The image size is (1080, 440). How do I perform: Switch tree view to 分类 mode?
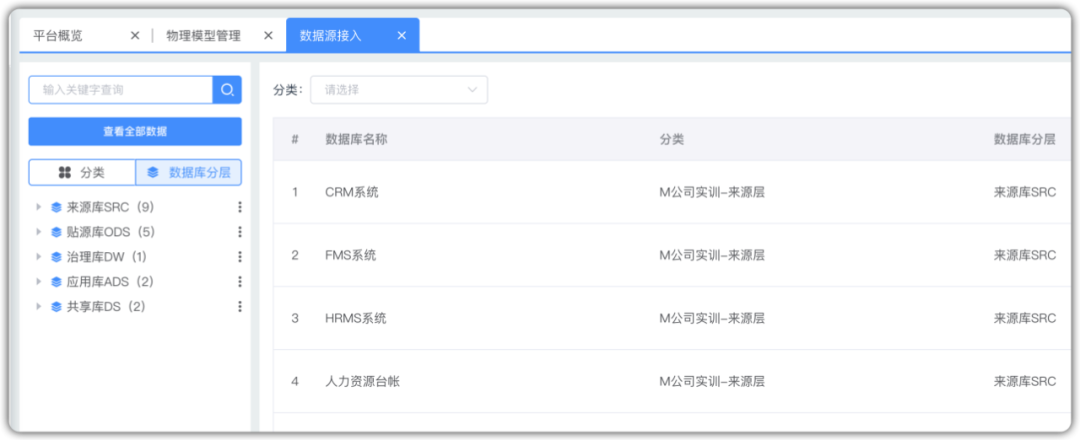pos(82,172)
